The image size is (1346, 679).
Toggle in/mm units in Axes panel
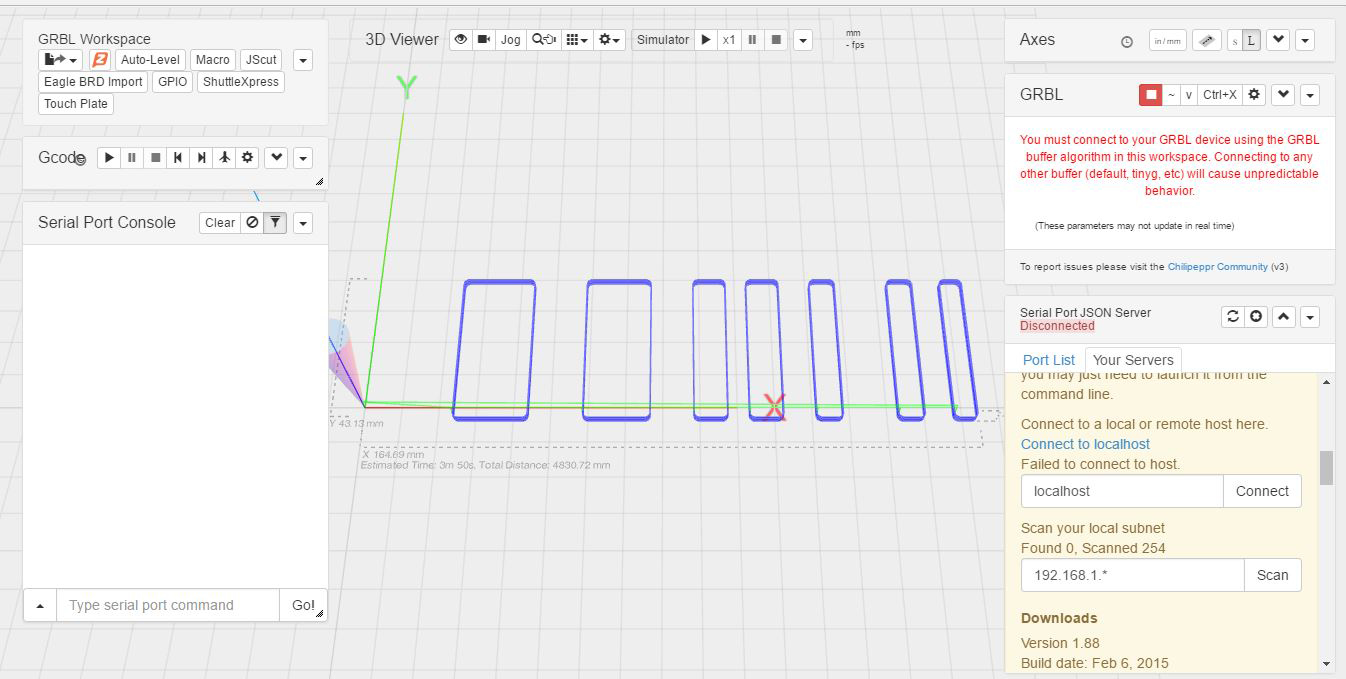tap(1168, 41)
